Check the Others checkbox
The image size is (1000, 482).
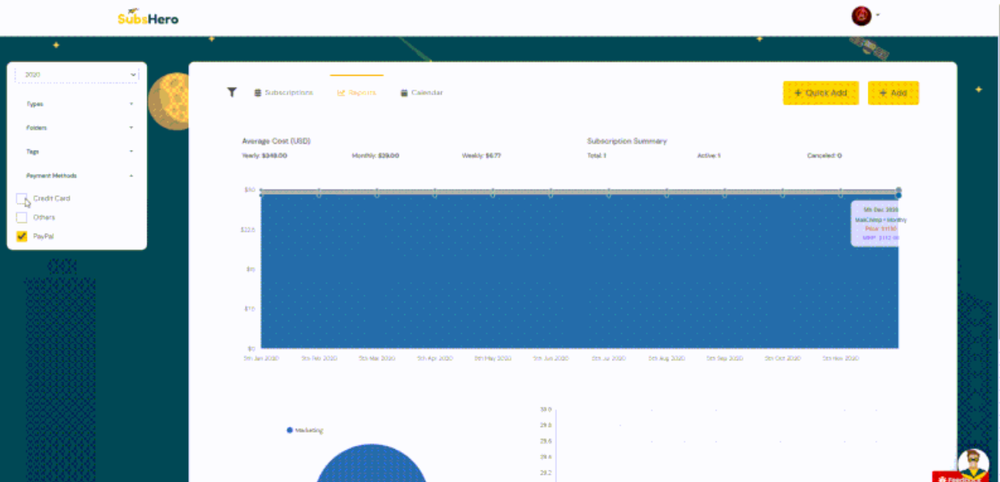pyautogui.click(x=22, y=217)
